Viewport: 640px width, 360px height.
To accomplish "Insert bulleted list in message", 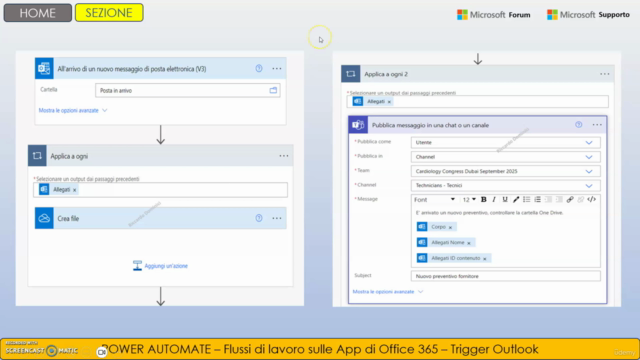I will [527, 200].
